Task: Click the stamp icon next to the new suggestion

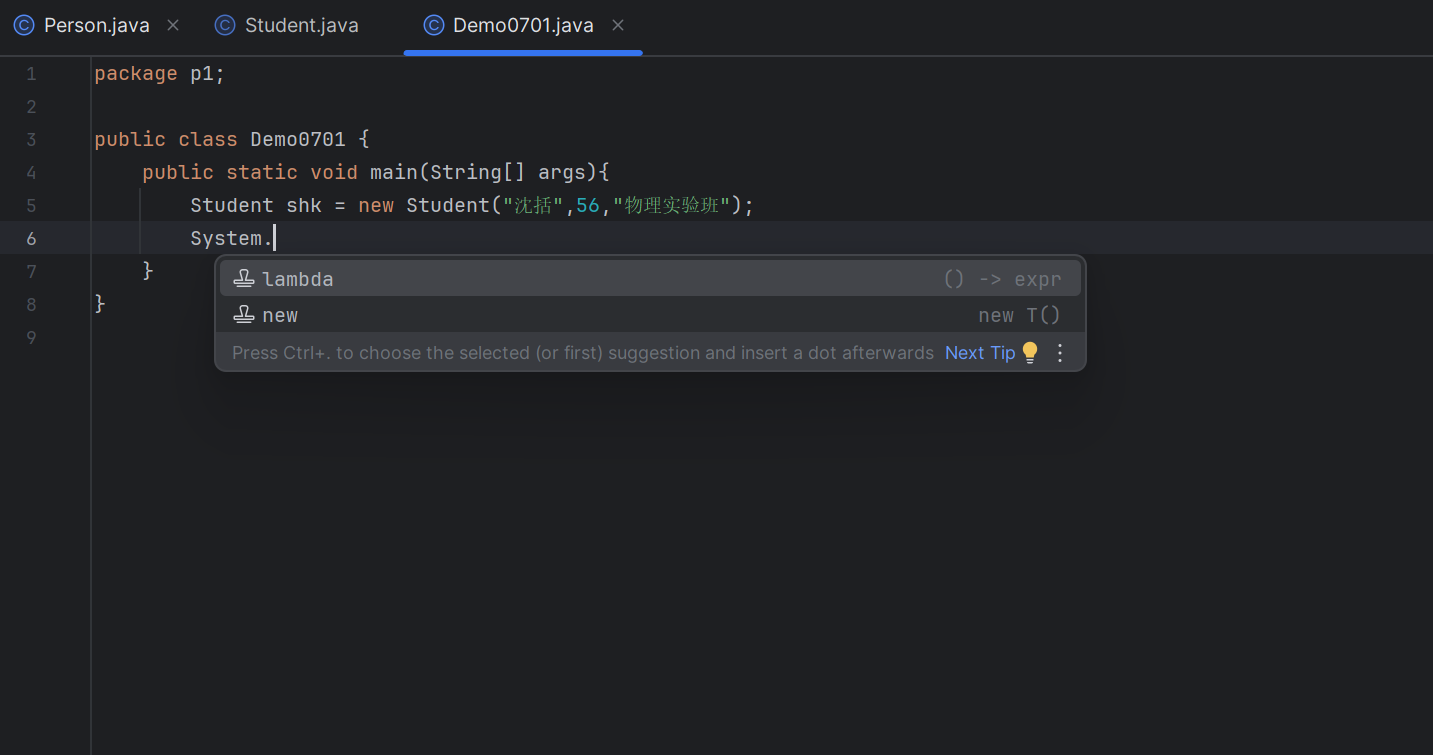Action: [x=244, y=315]
